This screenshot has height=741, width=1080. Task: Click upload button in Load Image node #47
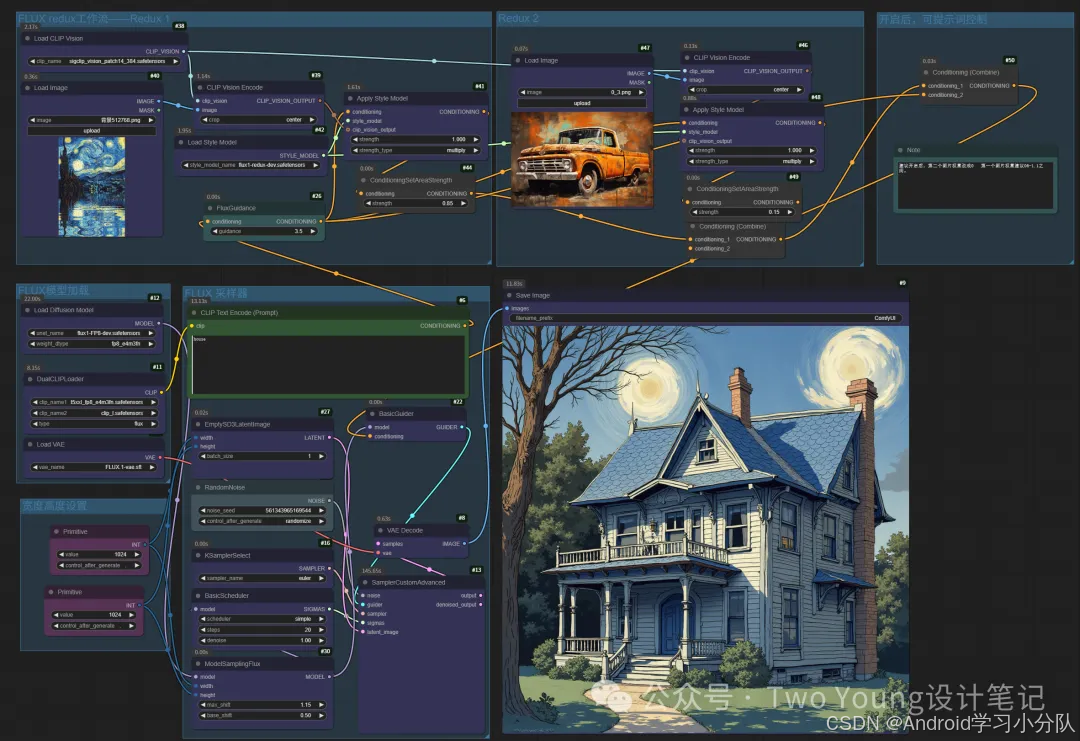pos(582,103)
